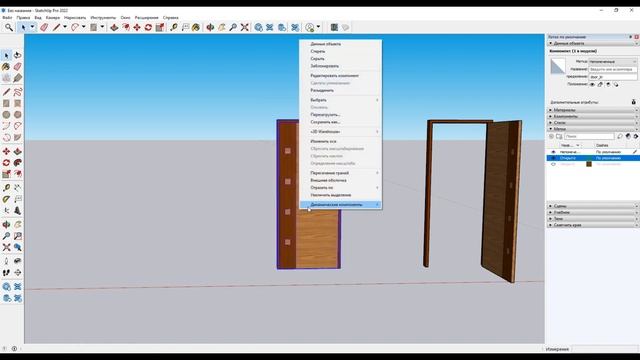Activate the Arc tool in top toolbar
Screen dimensions: 640x360
click(x=75, y=27)
